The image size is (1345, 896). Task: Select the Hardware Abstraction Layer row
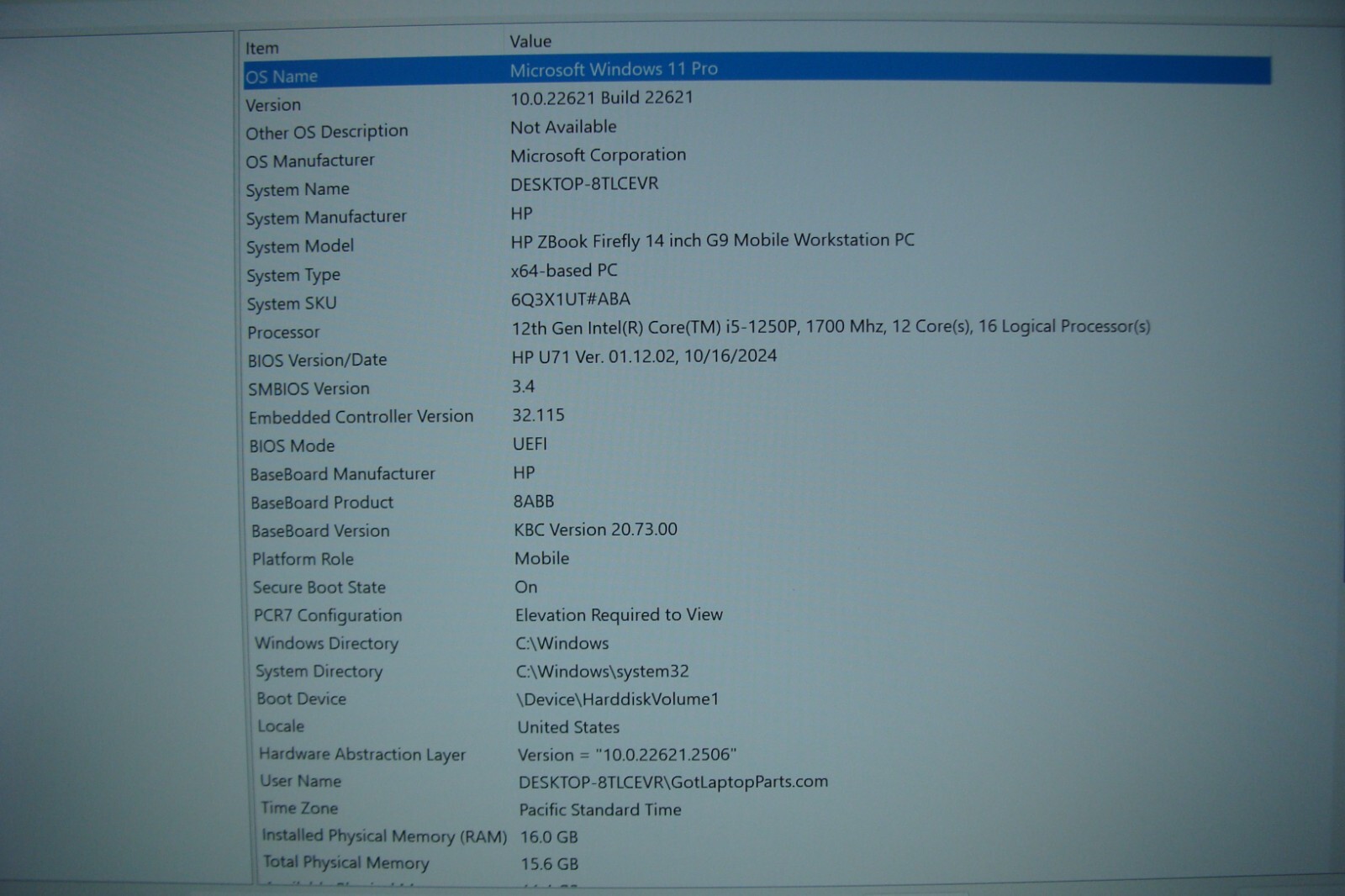point(362,755)
